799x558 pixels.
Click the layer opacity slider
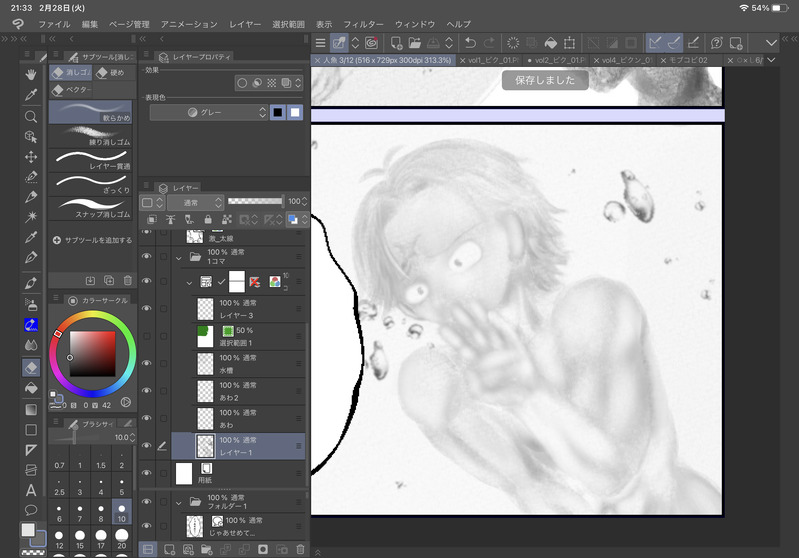pos(255,201)
